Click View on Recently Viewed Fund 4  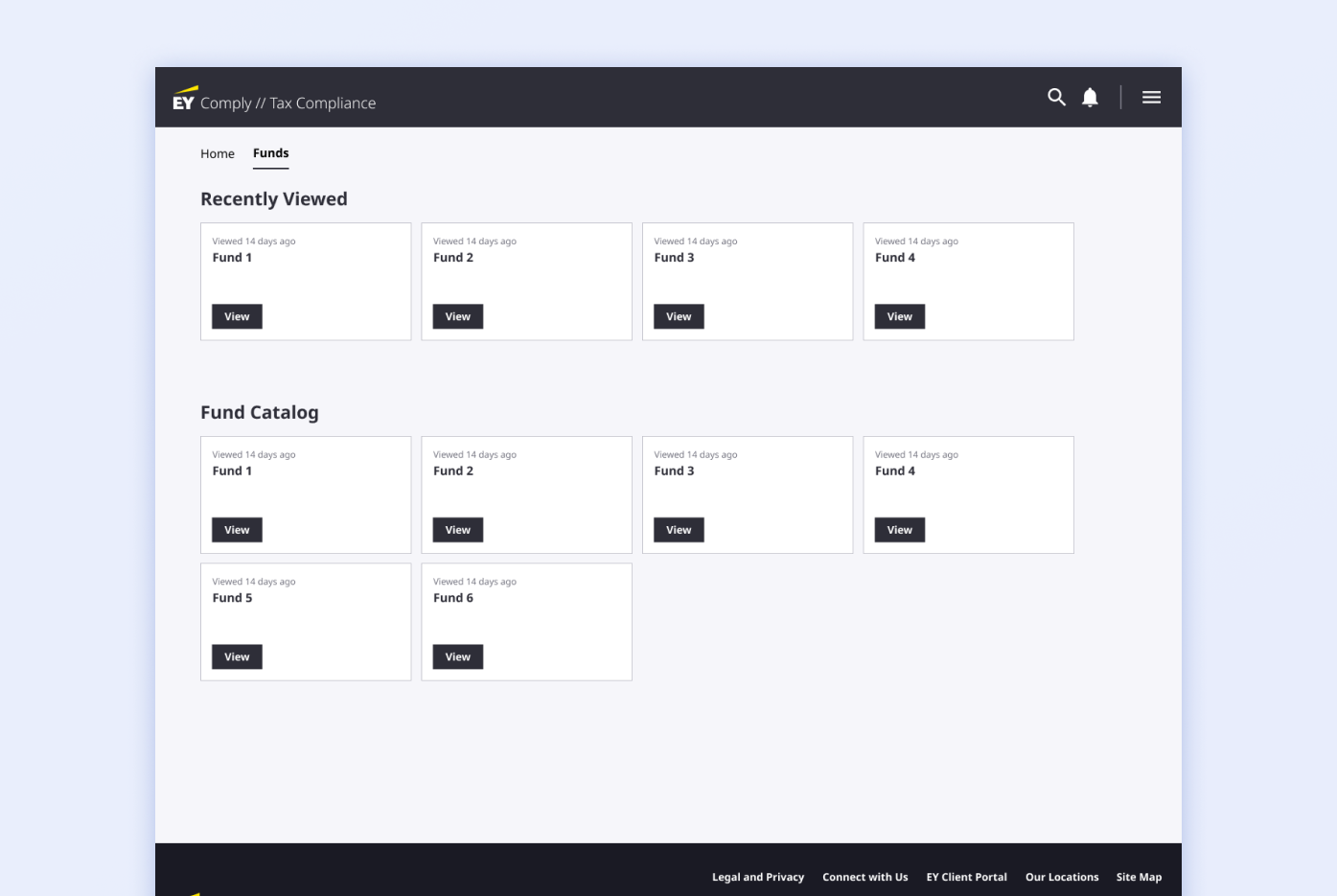(x=900, y=317)
